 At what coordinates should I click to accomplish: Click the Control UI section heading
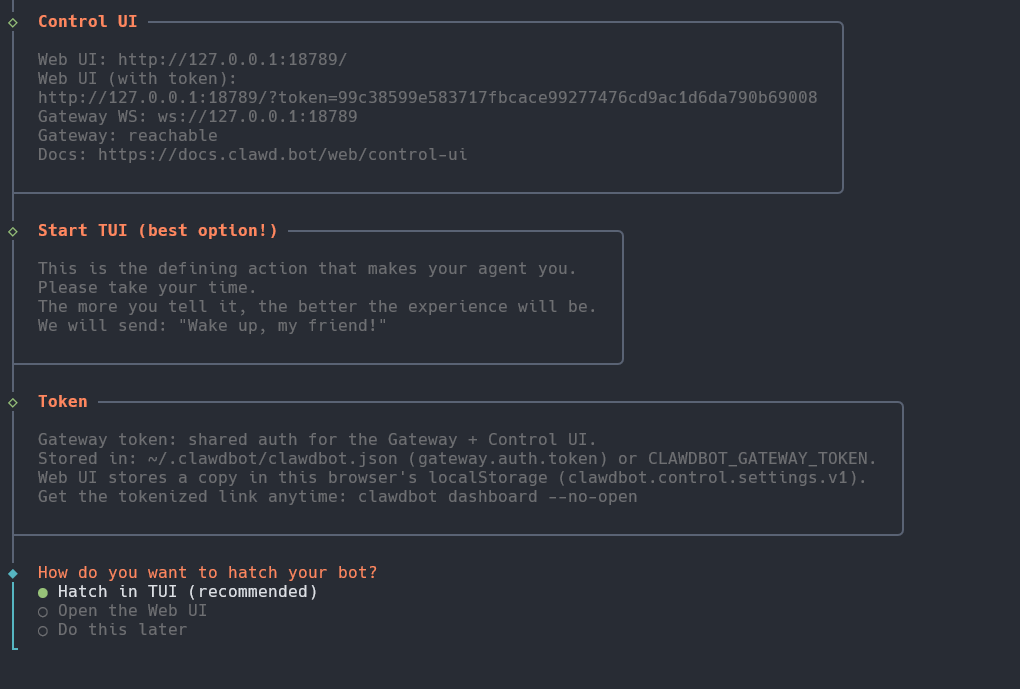(x=88, y=21)
